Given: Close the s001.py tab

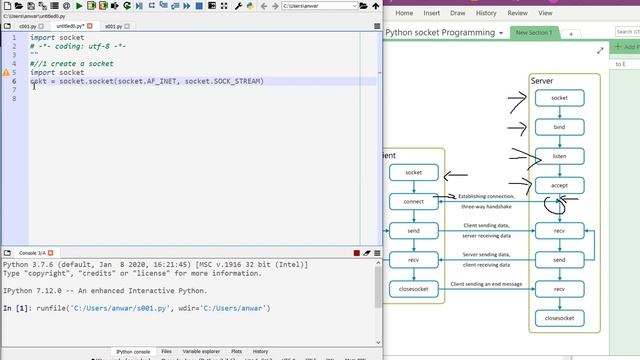Looking at the screenshot, I should click(x=127, y=26).
